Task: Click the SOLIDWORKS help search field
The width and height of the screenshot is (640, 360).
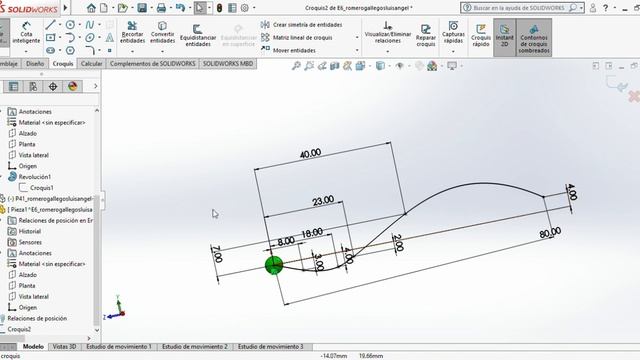Action: (x=518, y=8)
